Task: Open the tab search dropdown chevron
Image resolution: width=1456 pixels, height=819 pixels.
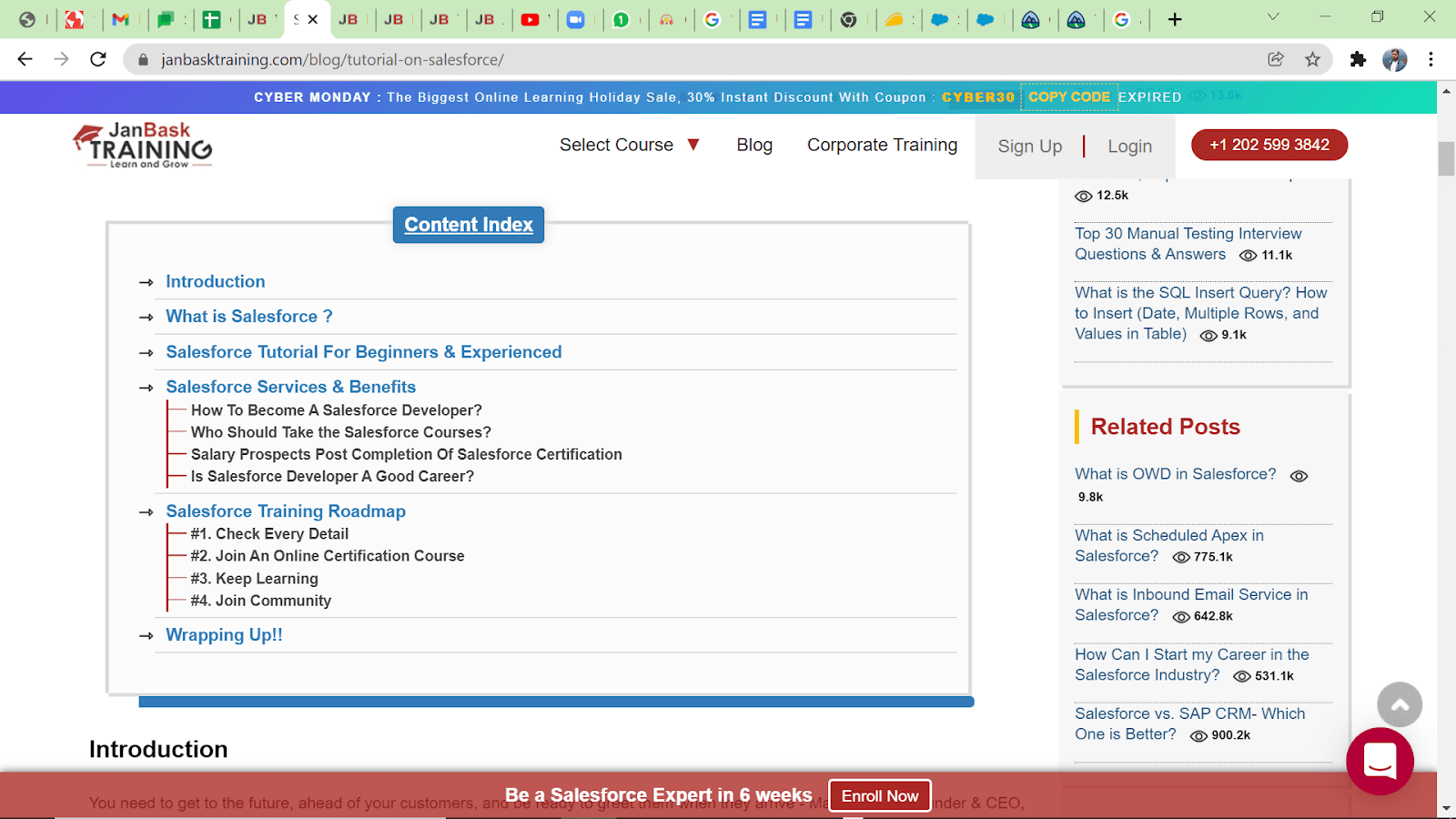Action: tap(1273, 16)
